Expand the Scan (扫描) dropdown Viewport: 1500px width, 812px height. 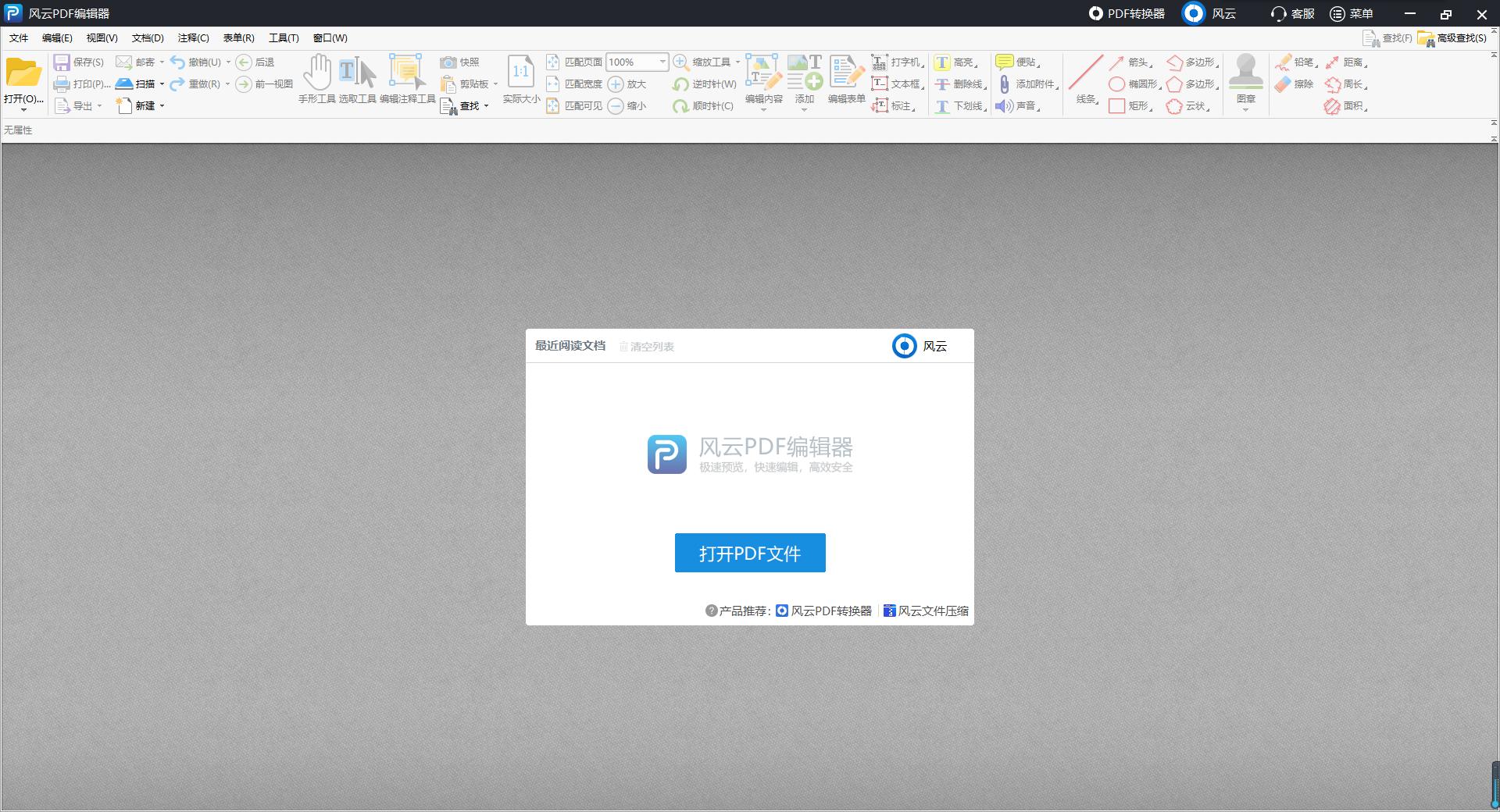162,84
